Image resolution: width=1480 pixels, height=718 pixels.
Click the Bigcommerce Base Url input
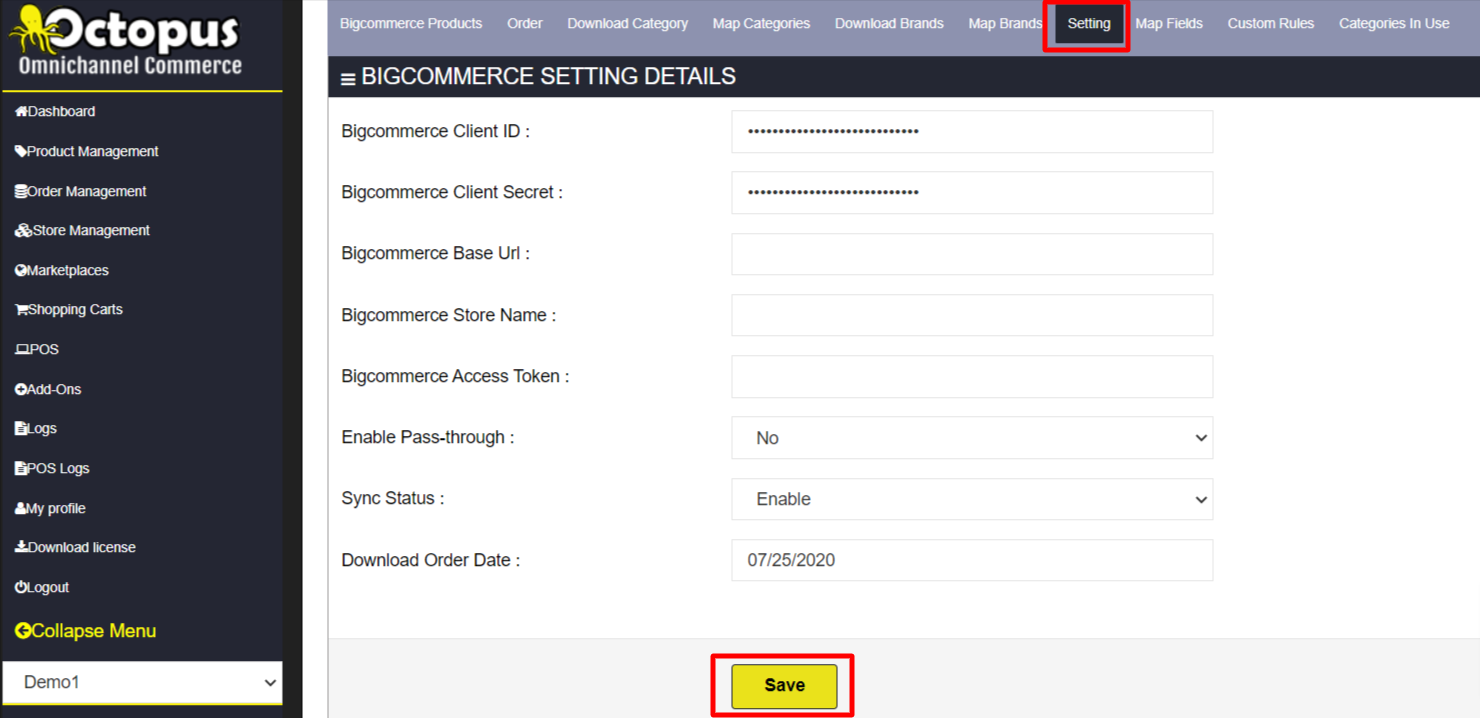click(972, 254)
